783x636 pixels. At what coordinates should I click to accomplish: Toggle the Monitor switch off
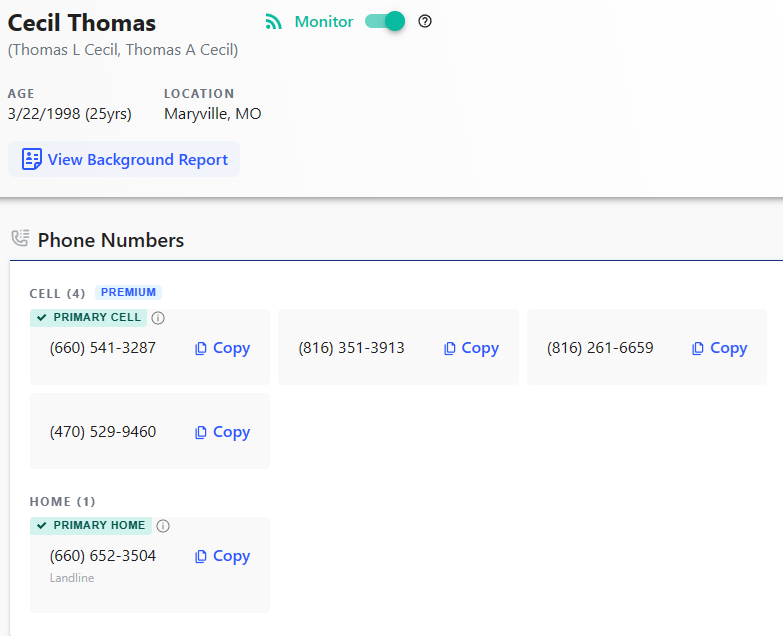coord(385,21)
